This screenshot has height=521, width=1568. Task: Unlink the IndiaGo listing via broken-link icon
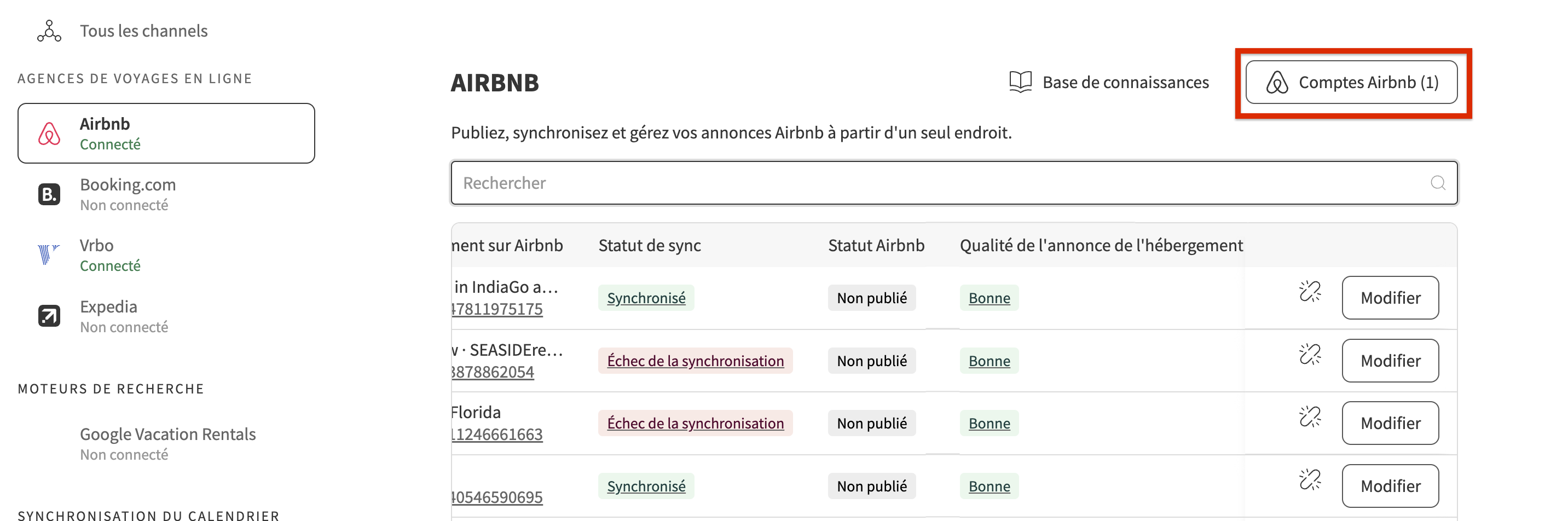[x=1309, y=292]
